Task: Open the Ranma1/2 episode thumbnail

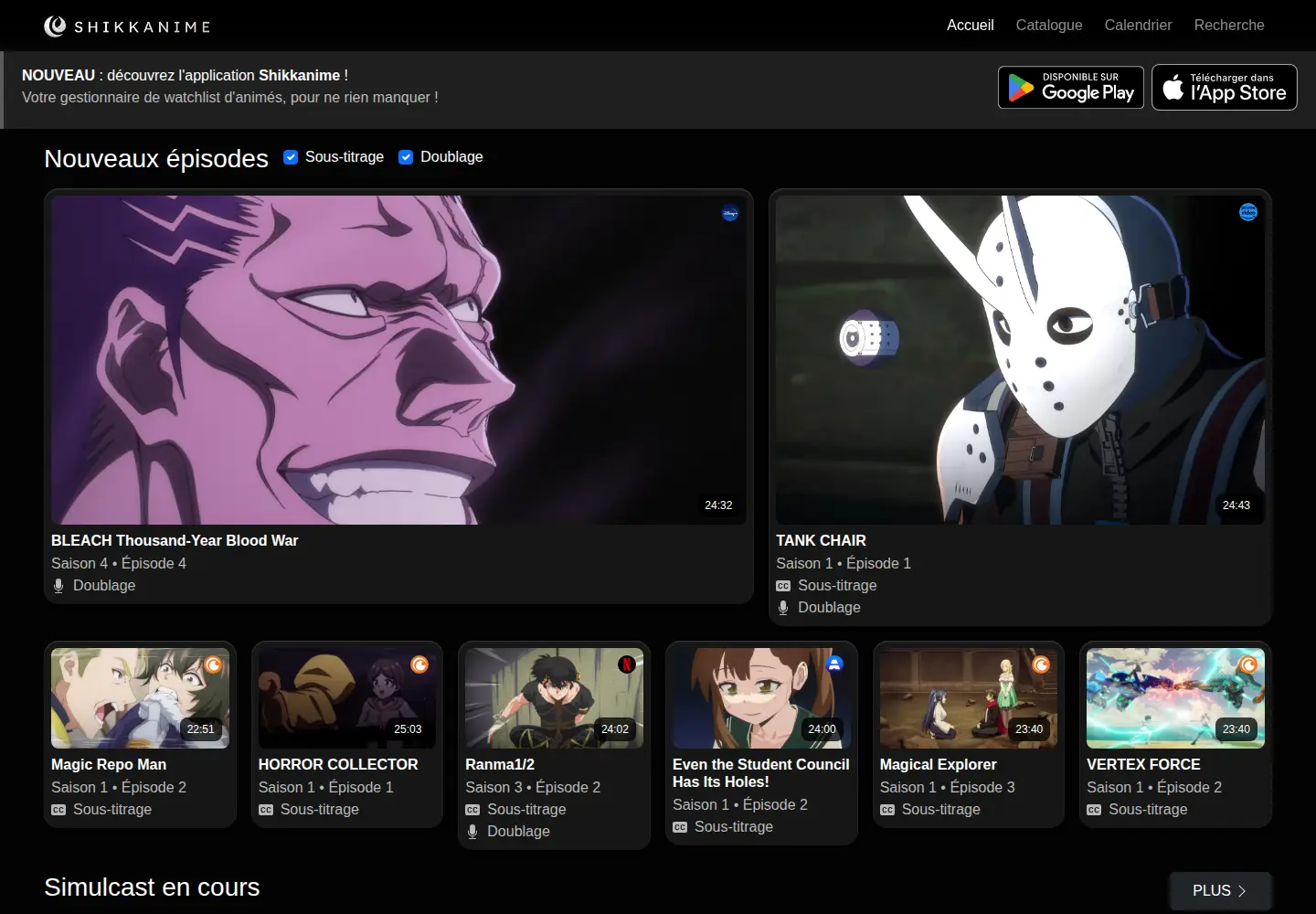Action: pyautogui.click(x=554, y=698)
